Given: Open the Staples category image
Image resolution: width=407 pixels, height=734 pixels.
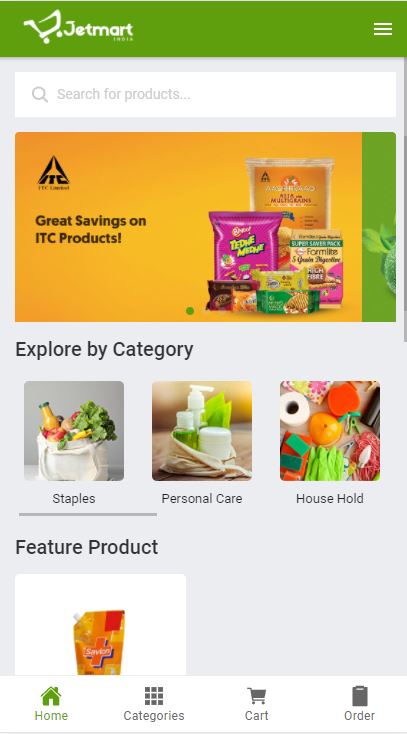Looking at the screenshot, I should point(74,431).
